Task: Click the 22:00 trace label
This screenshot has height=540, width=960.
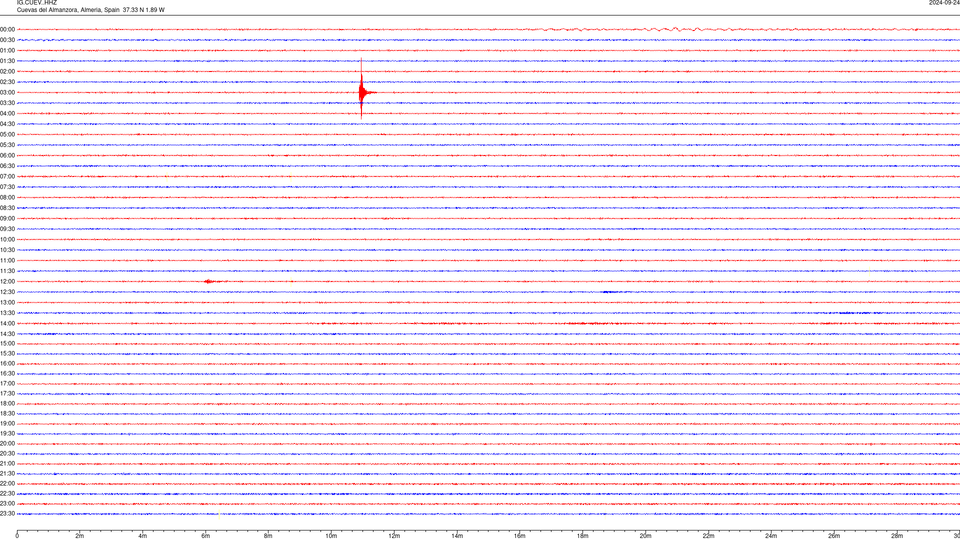Action: coord(7,484)
